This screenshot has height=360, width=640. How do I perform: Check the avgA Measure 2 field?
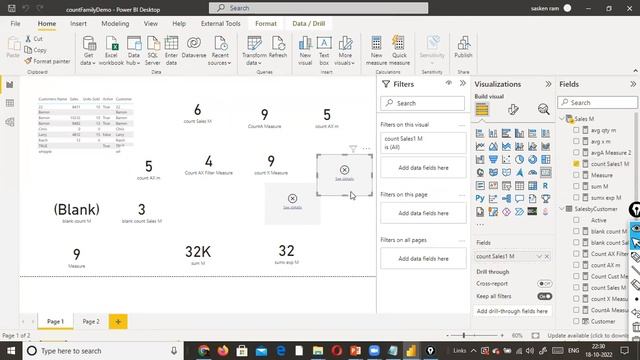click(576, 153)
